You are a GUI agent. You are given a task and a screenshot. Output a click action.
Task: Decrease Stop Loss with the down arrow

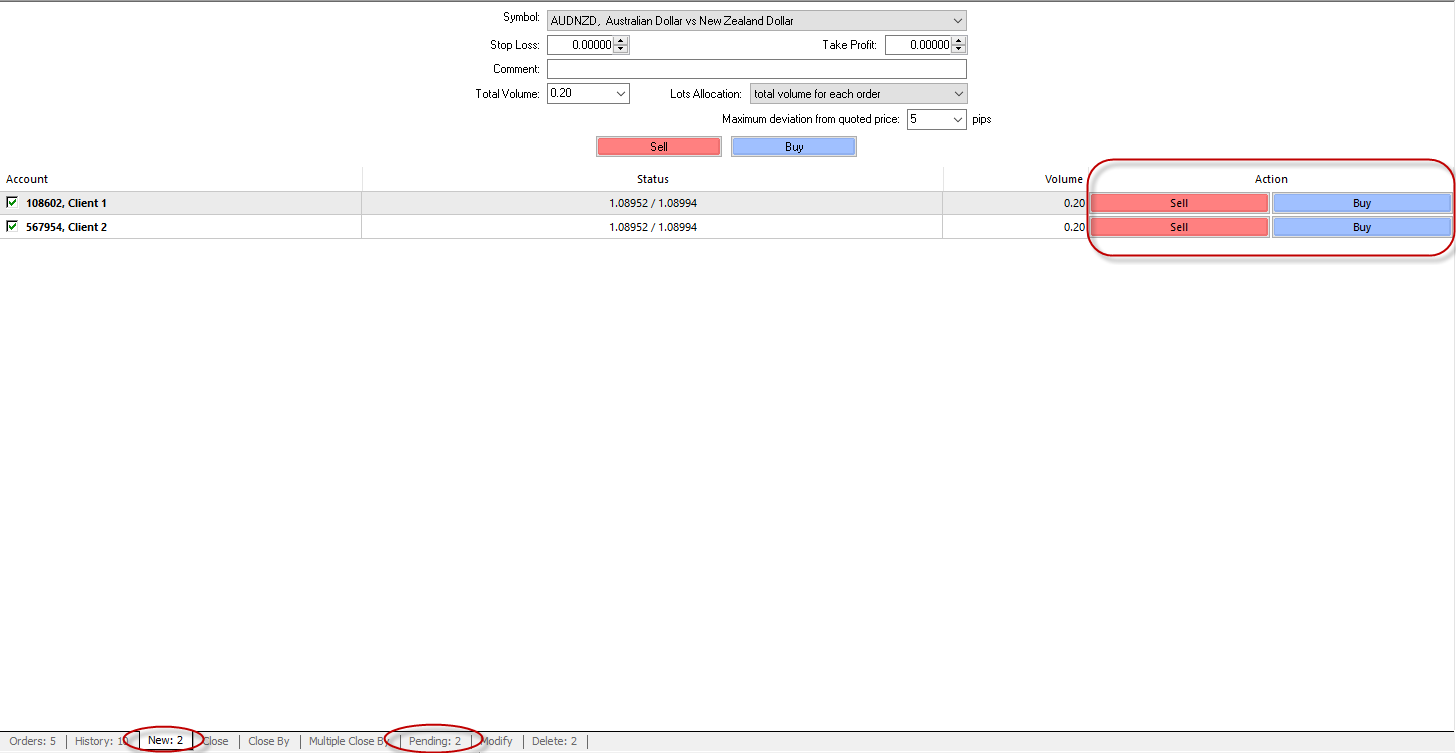621,49
